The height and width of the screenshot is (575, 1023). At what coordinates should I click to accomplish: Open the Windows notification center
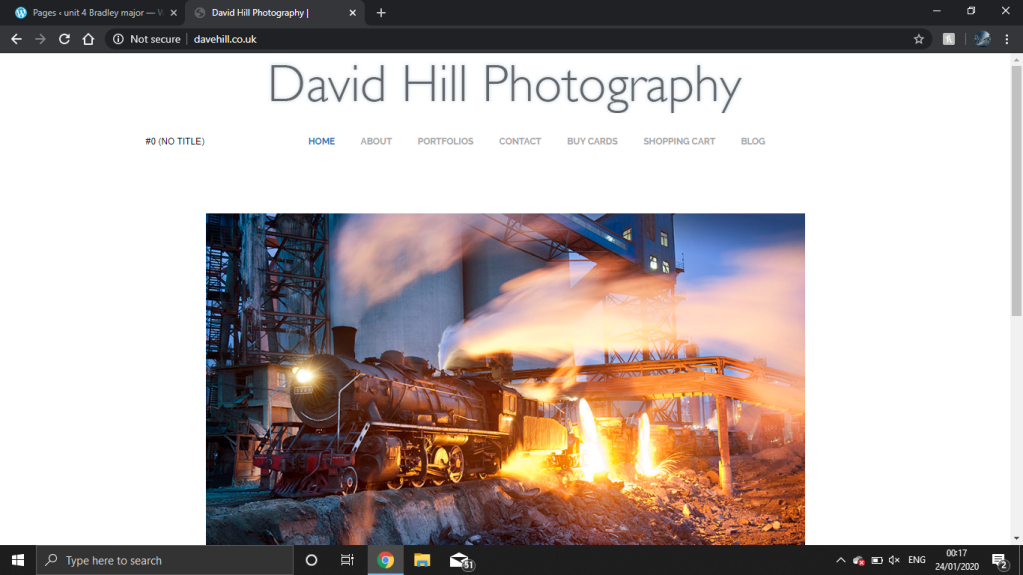pyautogui.click(x=998, y=560)
